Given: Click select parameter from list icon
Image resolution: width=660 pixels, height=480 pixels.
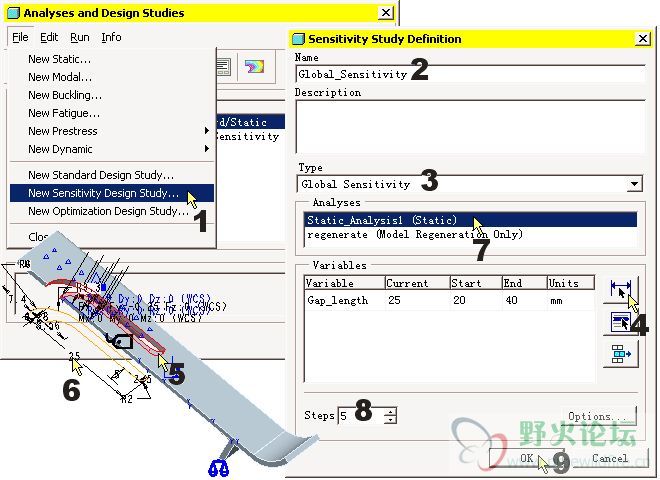Looking at the screenshot, I should [x=621, y=323].
